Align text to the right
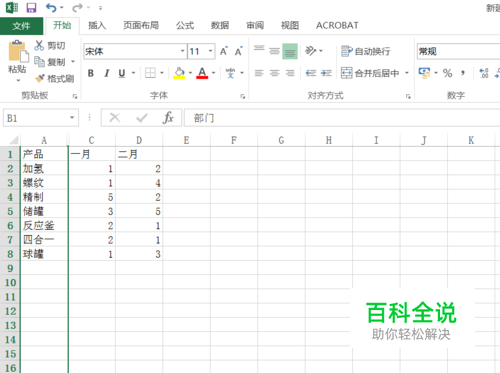Image resolution: width=500 pixels, height=373 pixels. (290, 73)
